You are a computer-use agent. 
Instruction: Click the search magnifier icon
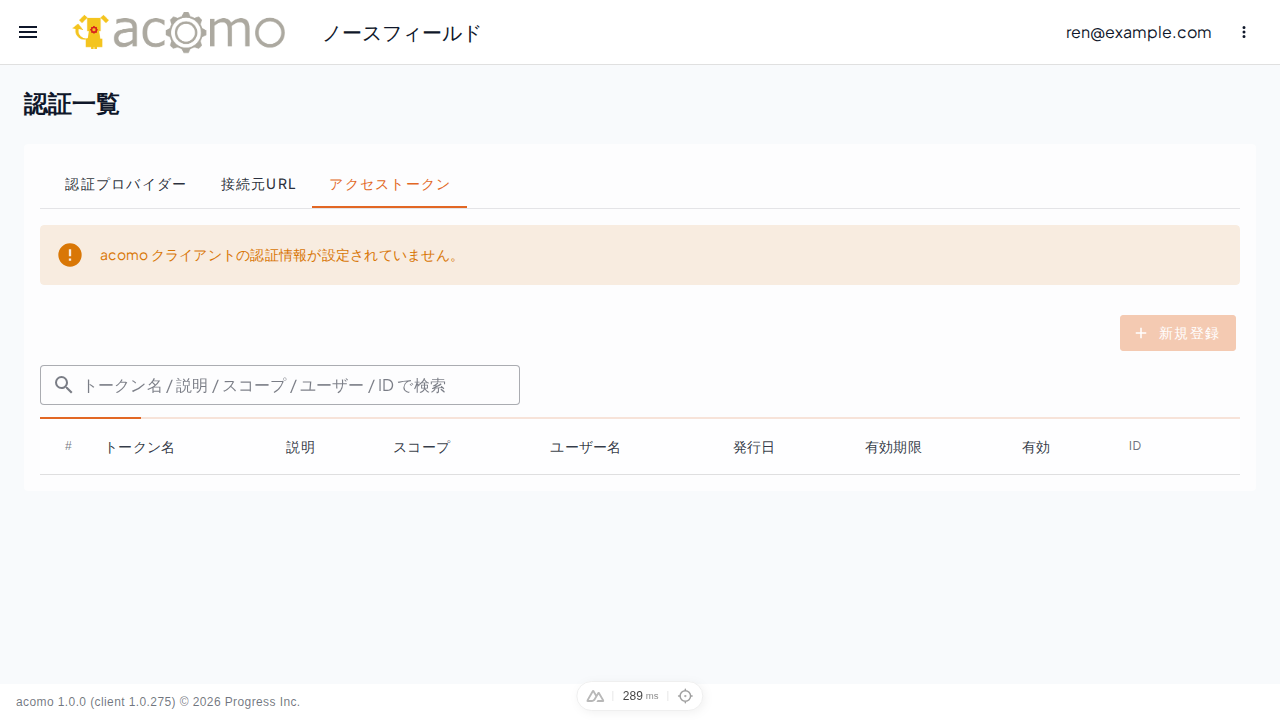click(x=63, y=385)
